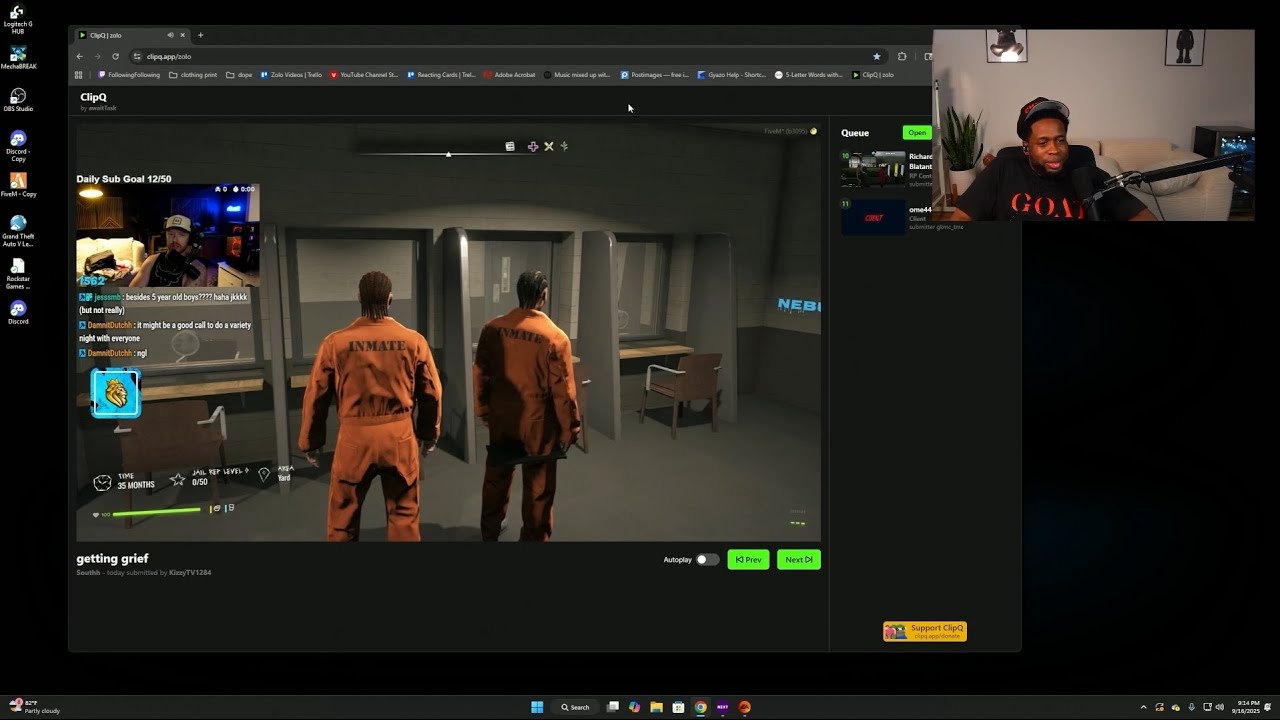Open the 5-Letter Words bookmark
Viewport: 1280px width, 720px height.
click(x=809, y=75)
